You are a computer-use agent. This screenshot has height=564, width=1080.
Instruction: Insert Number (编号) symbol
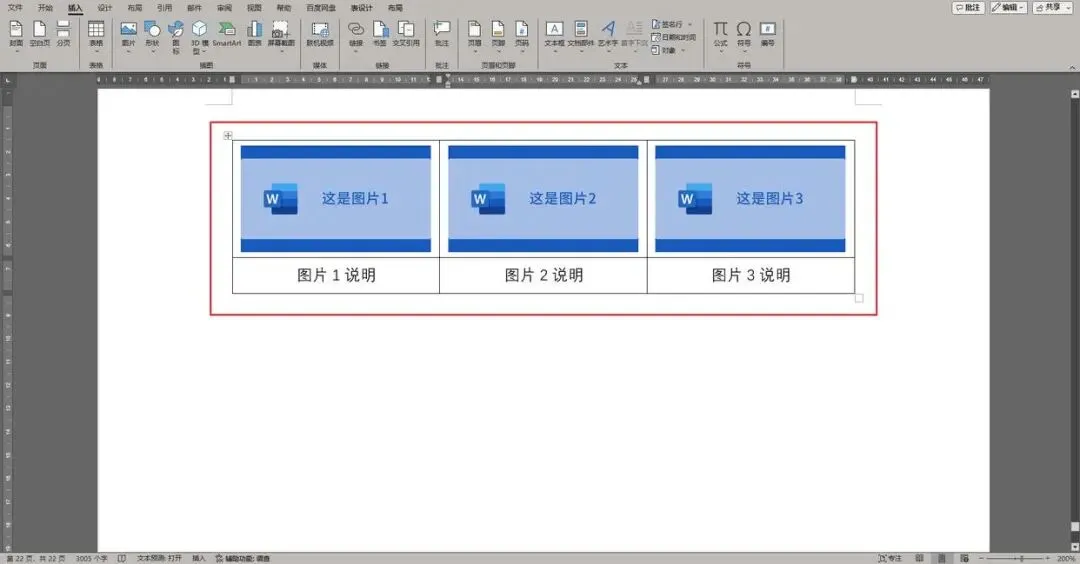pyautogui.click(x=767, y=34)
